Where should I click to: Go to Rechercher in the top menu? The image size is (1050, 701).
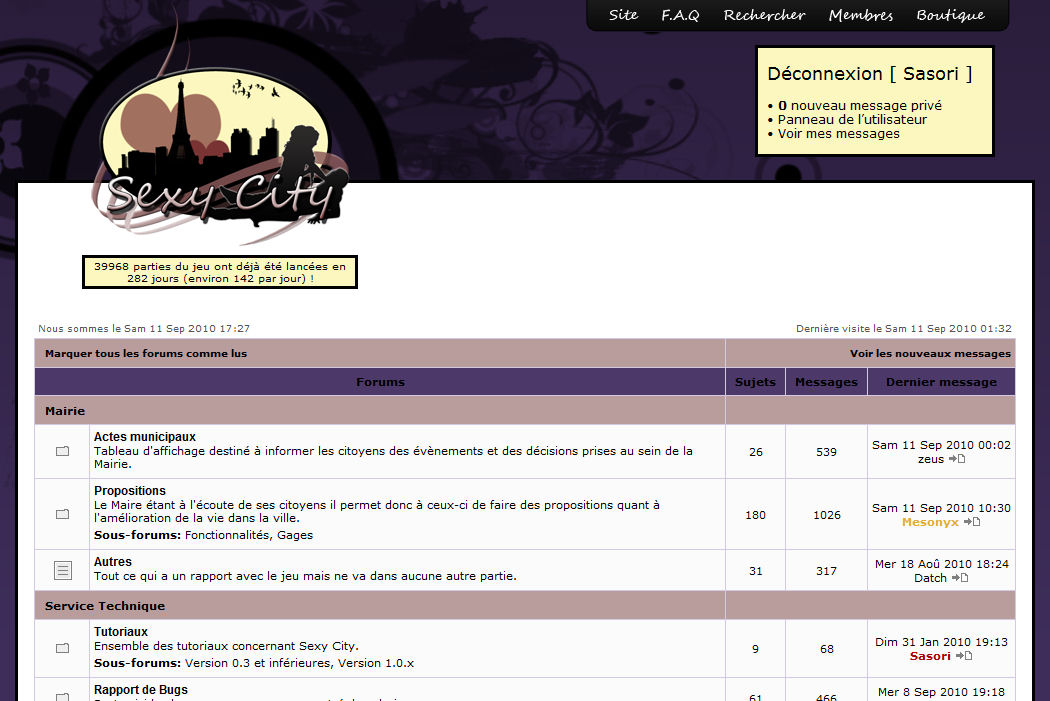coord(764,15)
